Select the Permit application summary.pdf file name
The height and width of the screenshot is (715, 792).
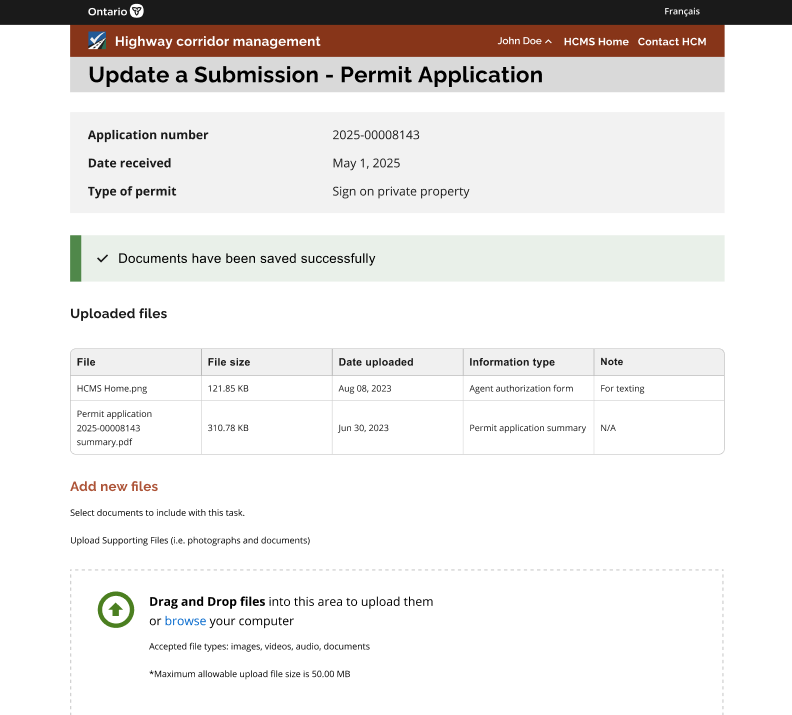pyautogui.click(x=114, y=427)
